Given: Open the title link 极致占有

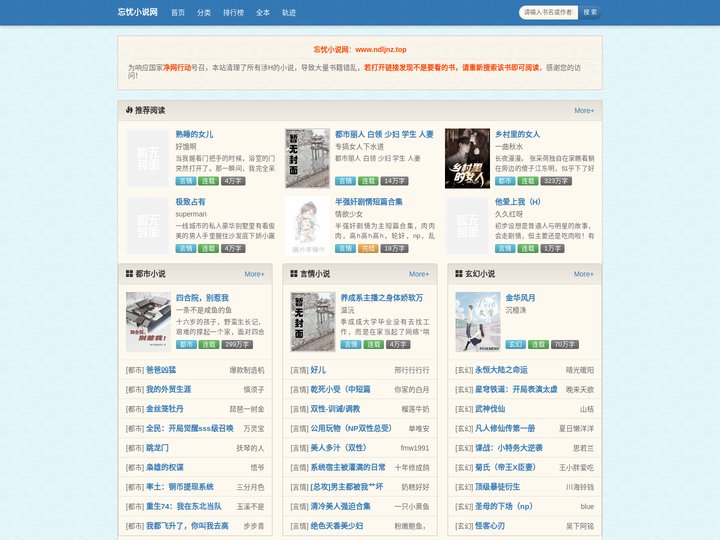Looking at the screenshot, I should (x=191, y=202).
